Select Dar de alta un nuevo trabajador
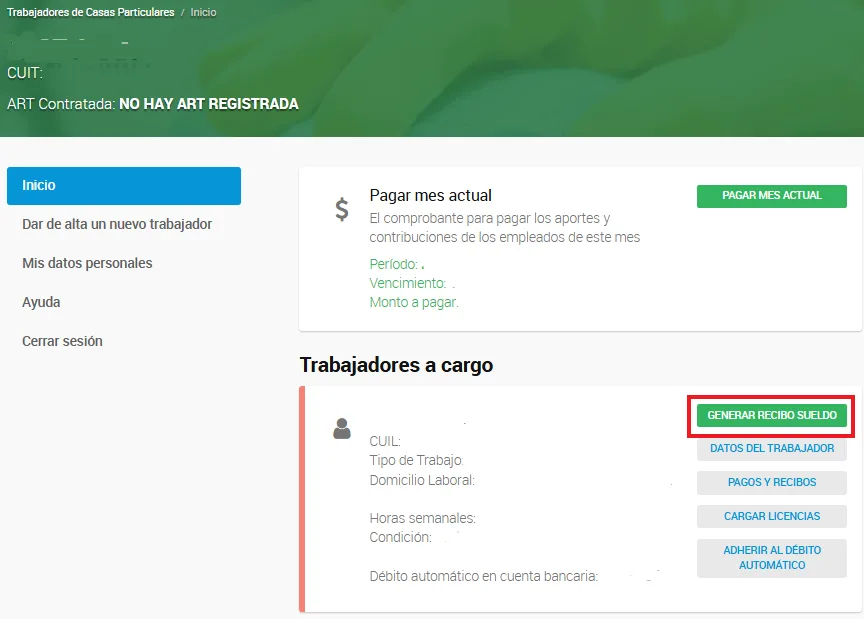Screen dimensions: 864x619 [x=117, y=224]
